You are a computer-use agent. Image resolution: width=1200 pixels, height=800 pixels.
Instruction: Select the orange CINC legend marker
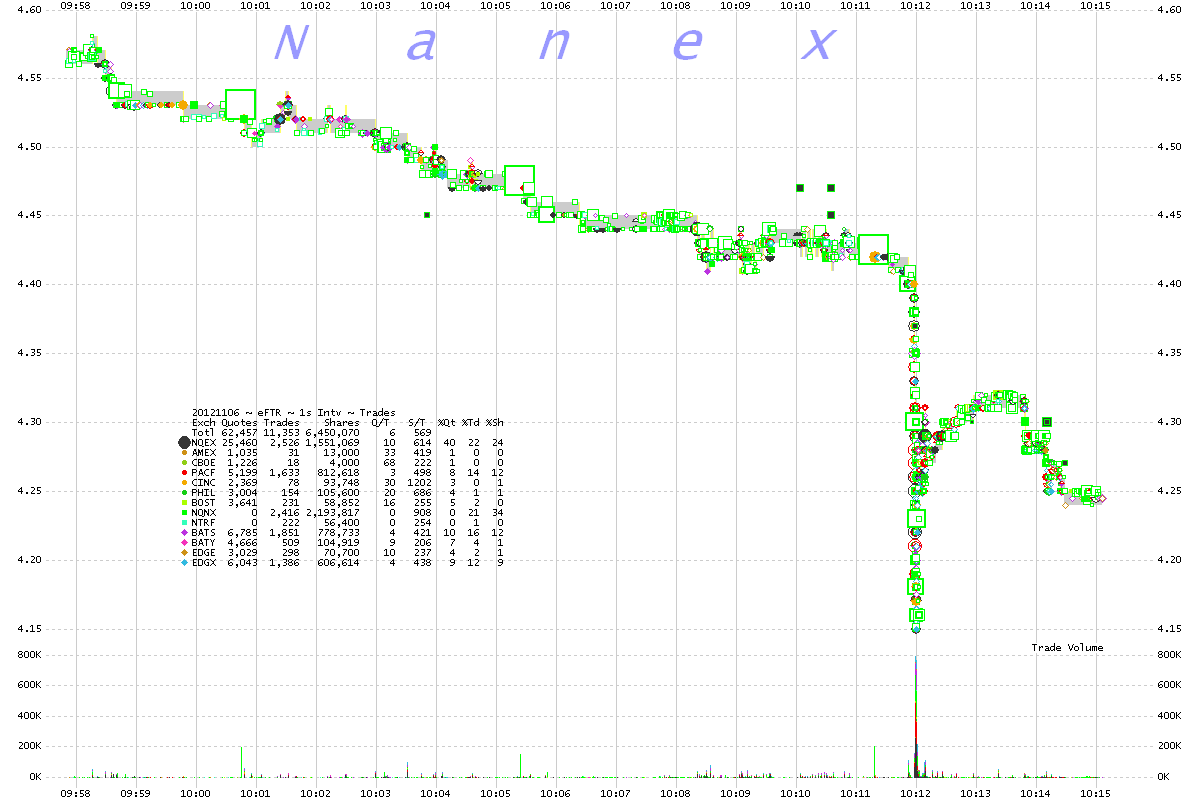(x=184, y=482)
